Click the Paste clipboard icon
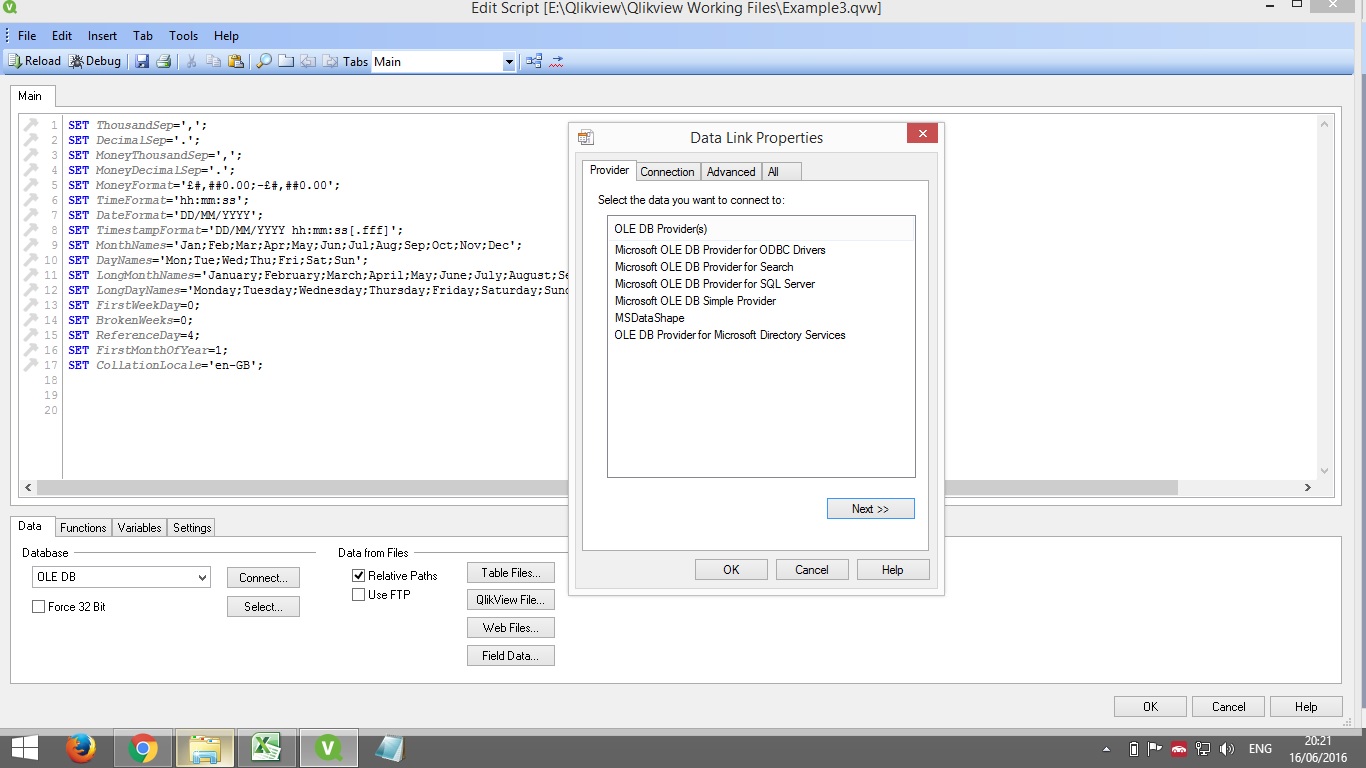1366x768 pixels. tap(236, 61)
